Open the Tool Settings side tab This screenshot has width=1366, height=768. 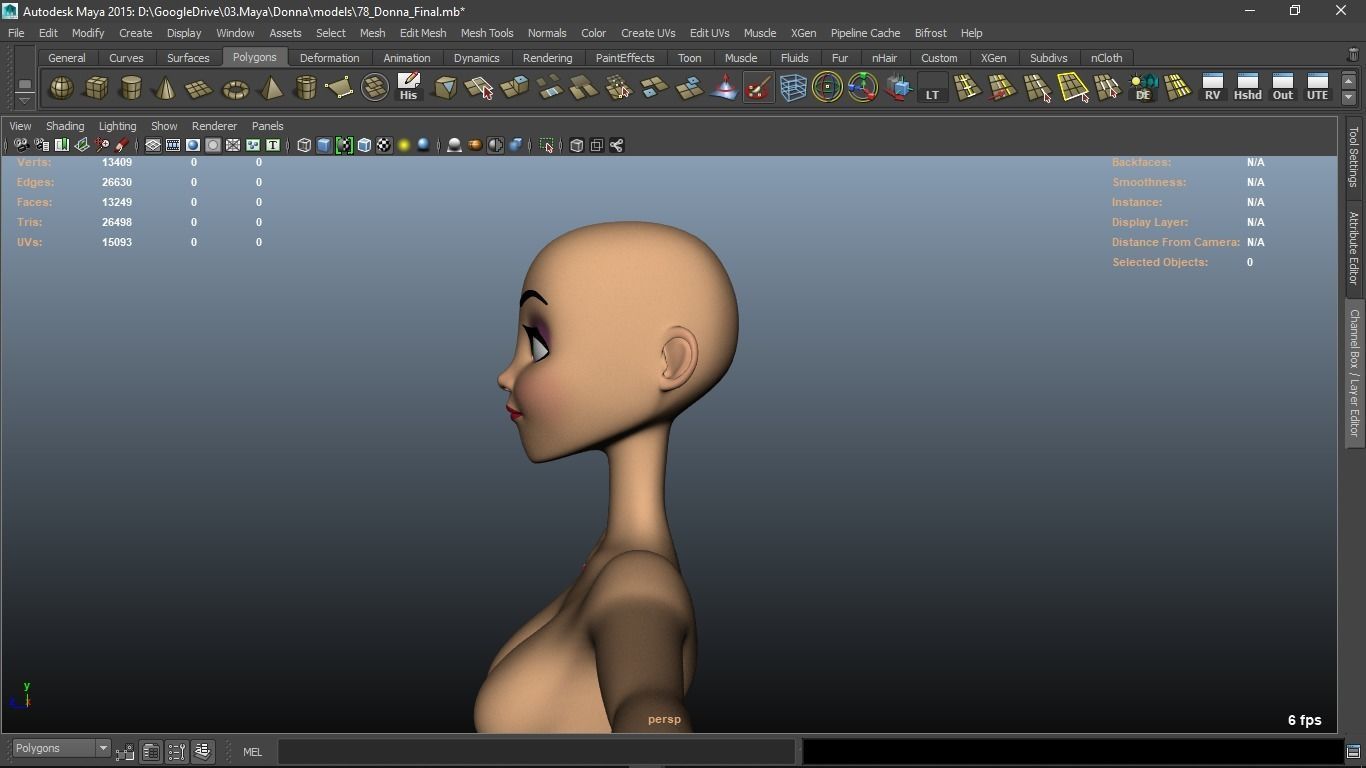(x=1353, y=156)
